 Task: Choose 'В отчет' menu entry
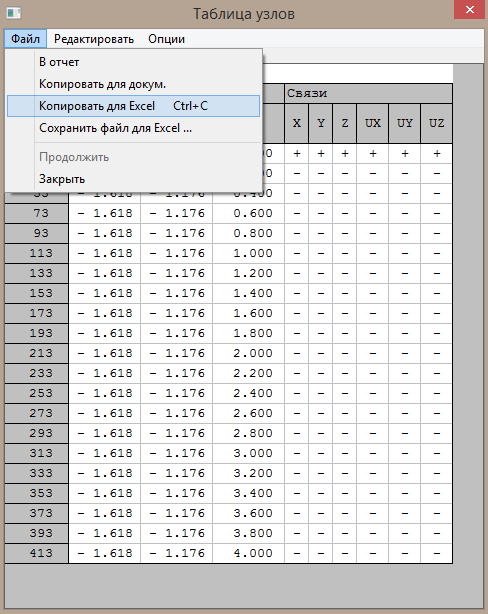coord(133,62)
